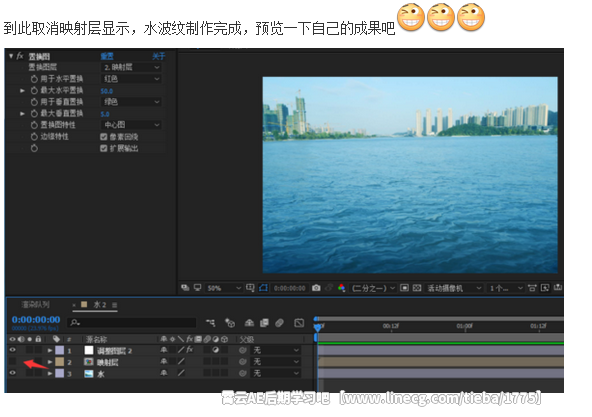Expand layer 1 调整图层 2 twirl arrow
The image size is (592, 417).
[x=50, y=351]
